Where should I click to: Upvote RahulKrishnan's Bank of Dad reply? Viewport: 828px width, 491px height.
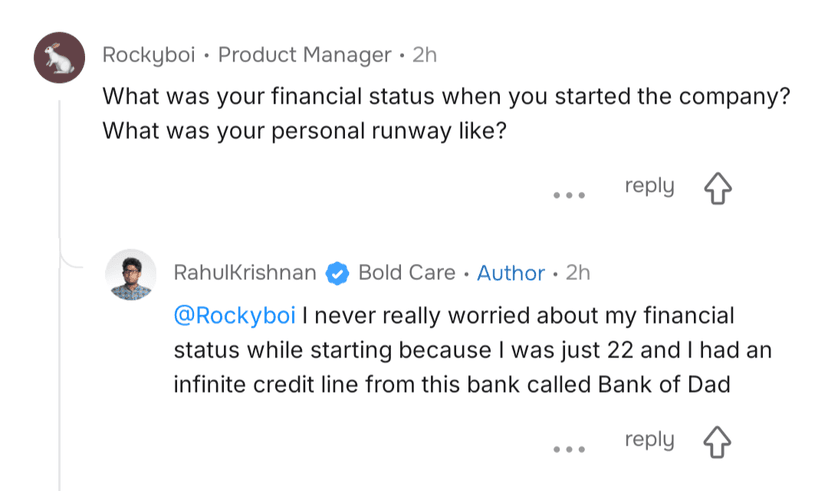pyautogui.click(x=718, y=443)
